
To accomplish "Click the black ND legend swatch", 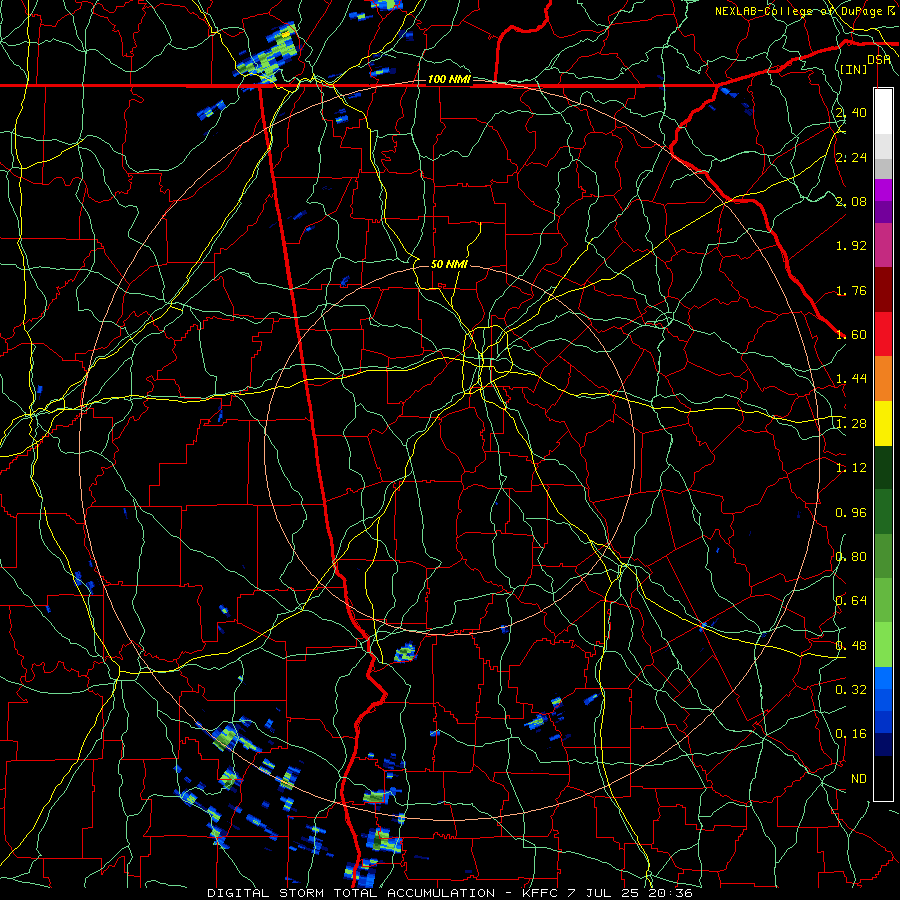I will 883,778.
